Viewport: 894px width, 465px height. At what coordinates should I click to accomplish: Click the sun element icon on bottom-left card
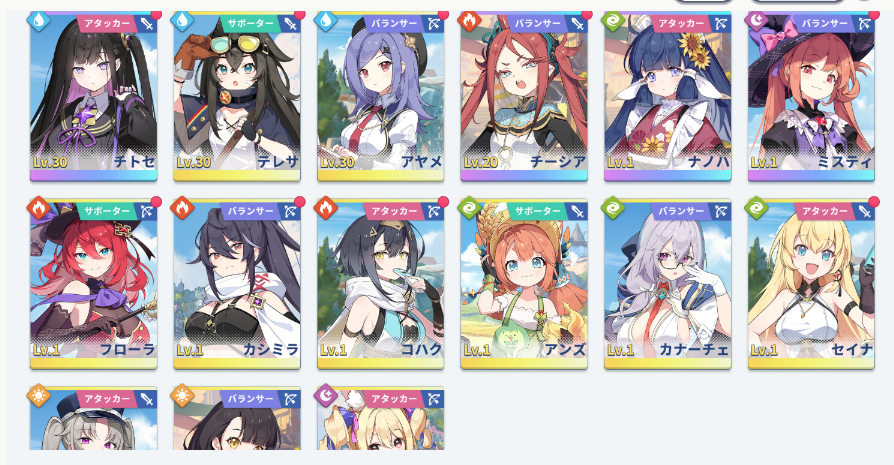pyautogui.click(x=39, y=395)
